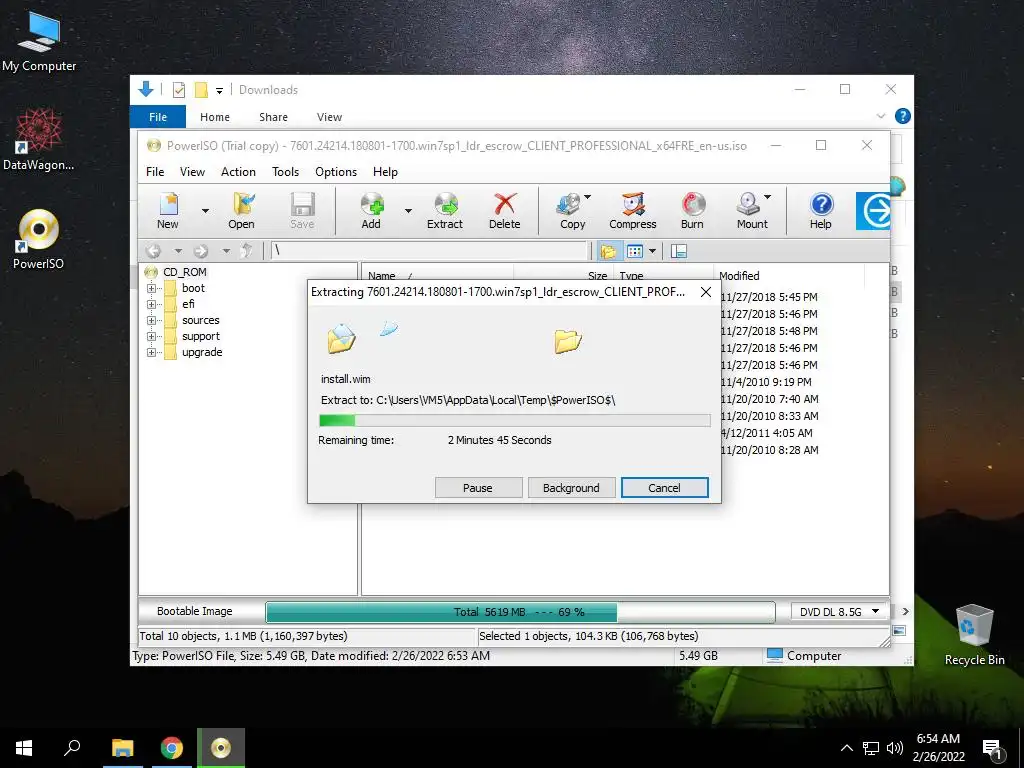Click the Mount toolbar icon

[749, 210]
